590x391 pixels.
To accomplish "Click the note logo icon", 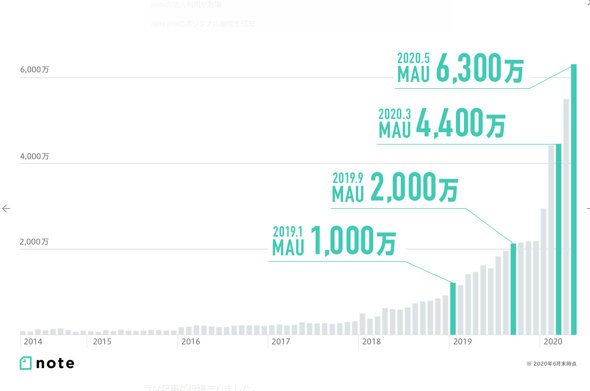I will pos(26,363).
